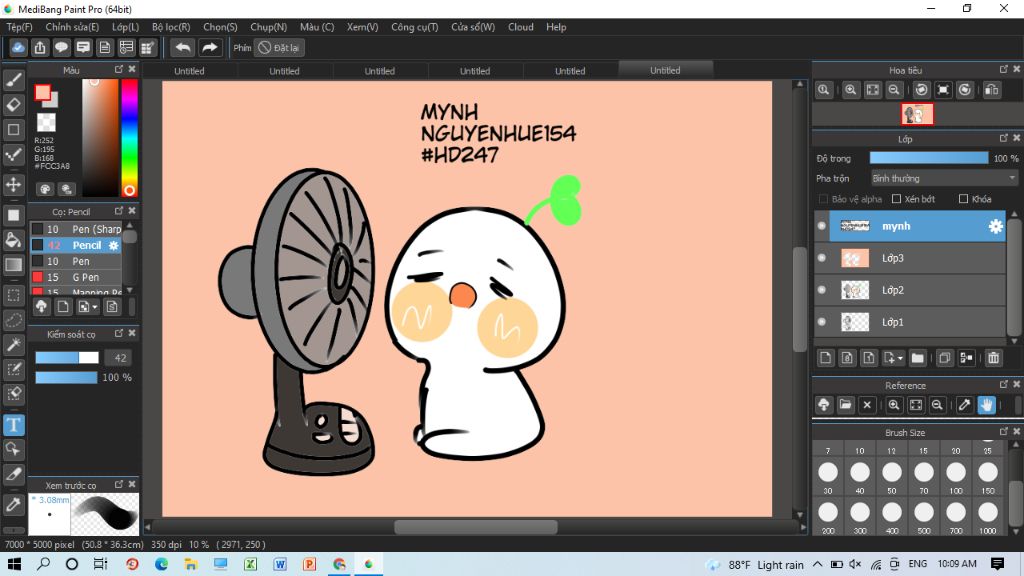Open the Công cụ(T) menu
This screenshot has height=576, width=1024.
(415, 27)
